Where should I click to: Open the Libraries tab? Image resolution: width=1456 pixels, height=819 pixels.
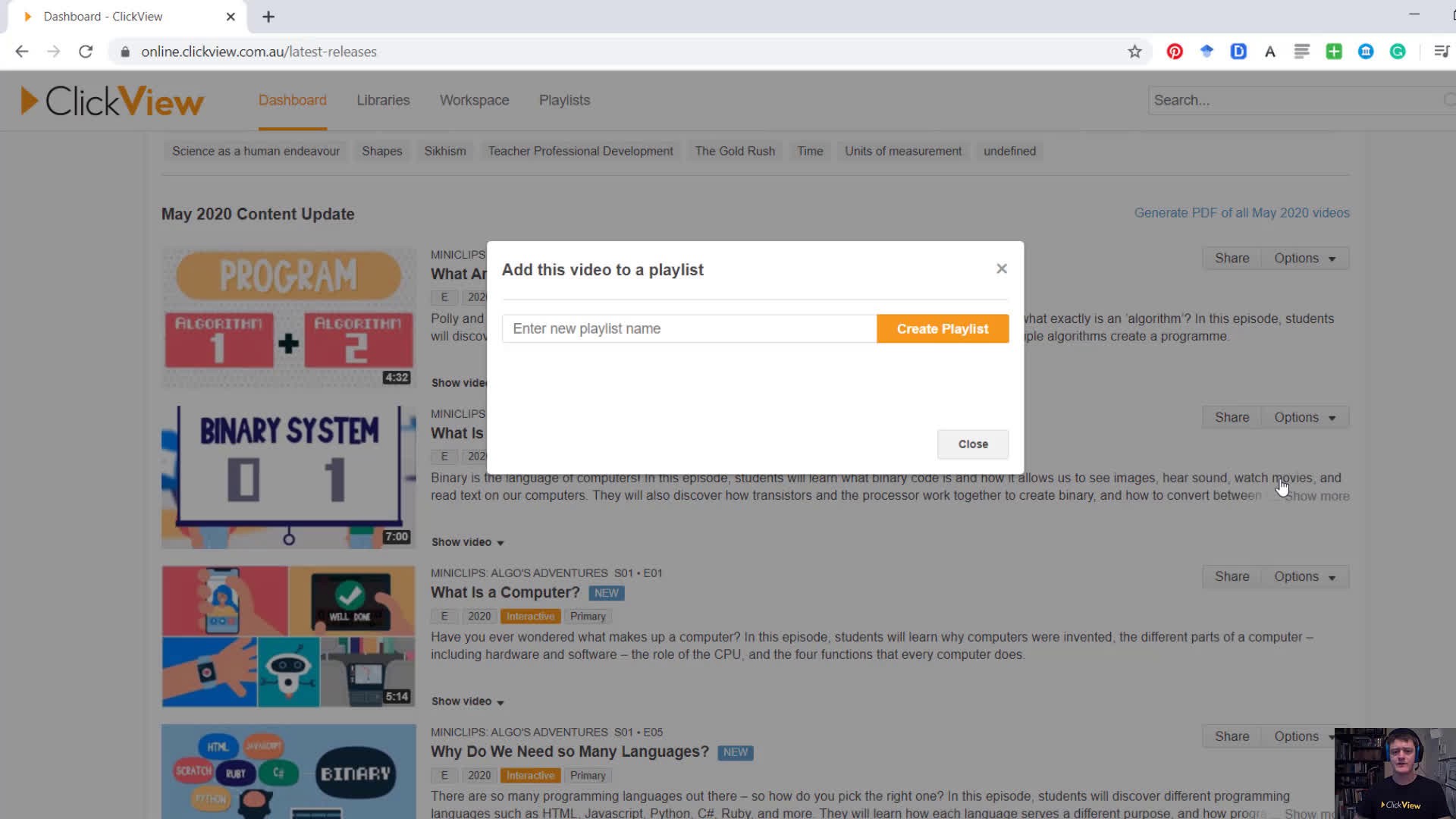click(x=383, y=100)
